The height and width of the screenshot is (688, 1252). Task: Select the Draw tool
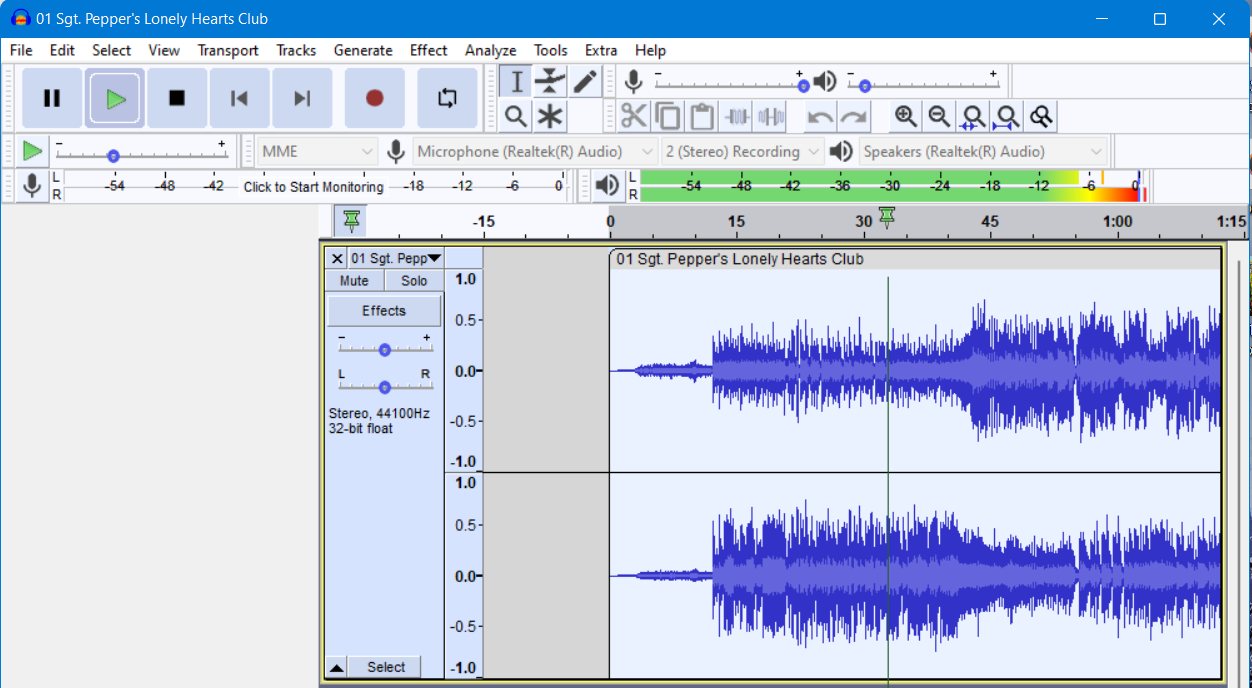(585, 81)
